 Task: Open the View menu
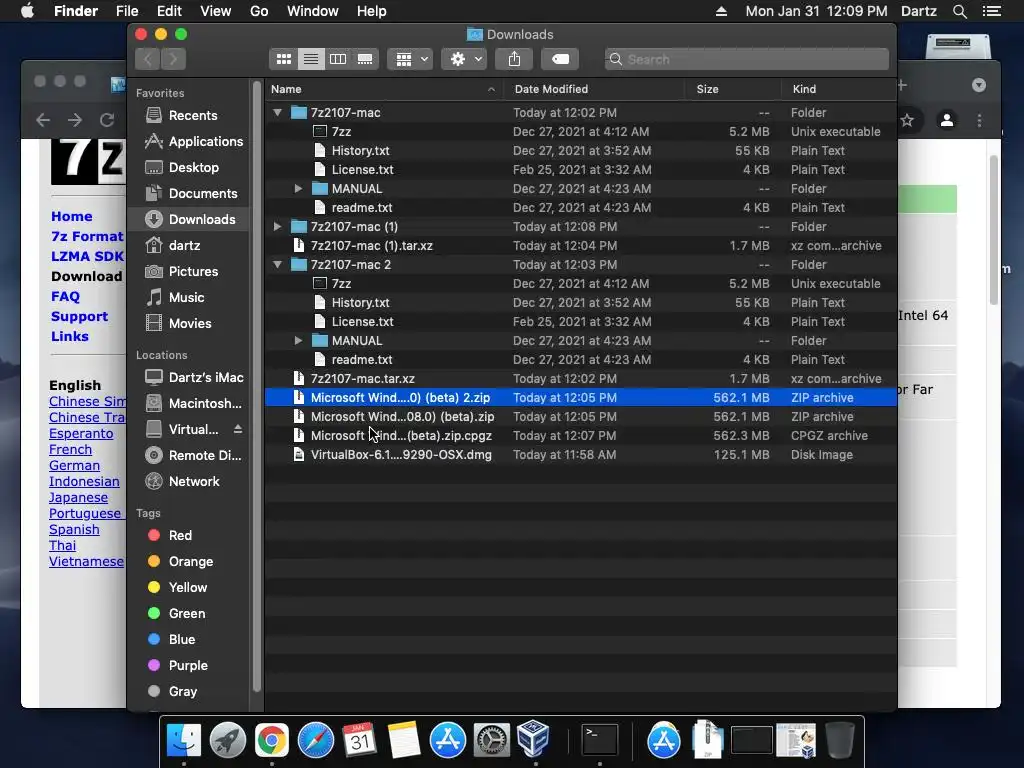point(216,11)
